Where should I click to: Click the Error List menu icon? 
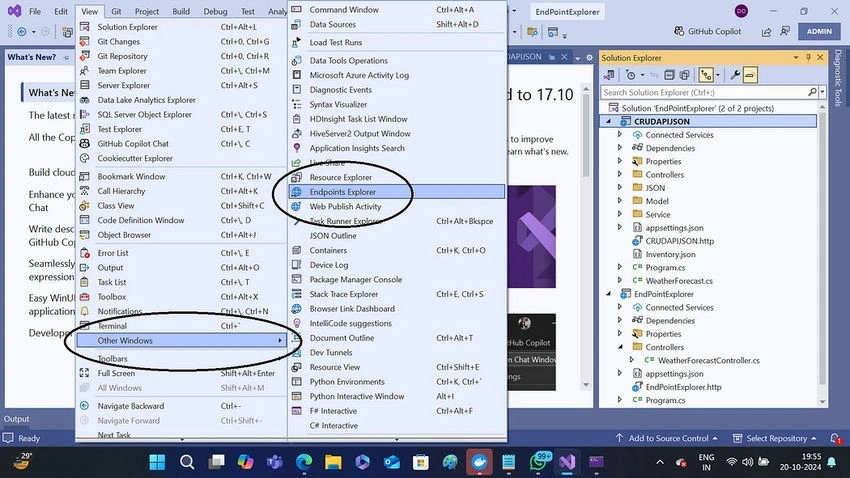coord(85,253)
